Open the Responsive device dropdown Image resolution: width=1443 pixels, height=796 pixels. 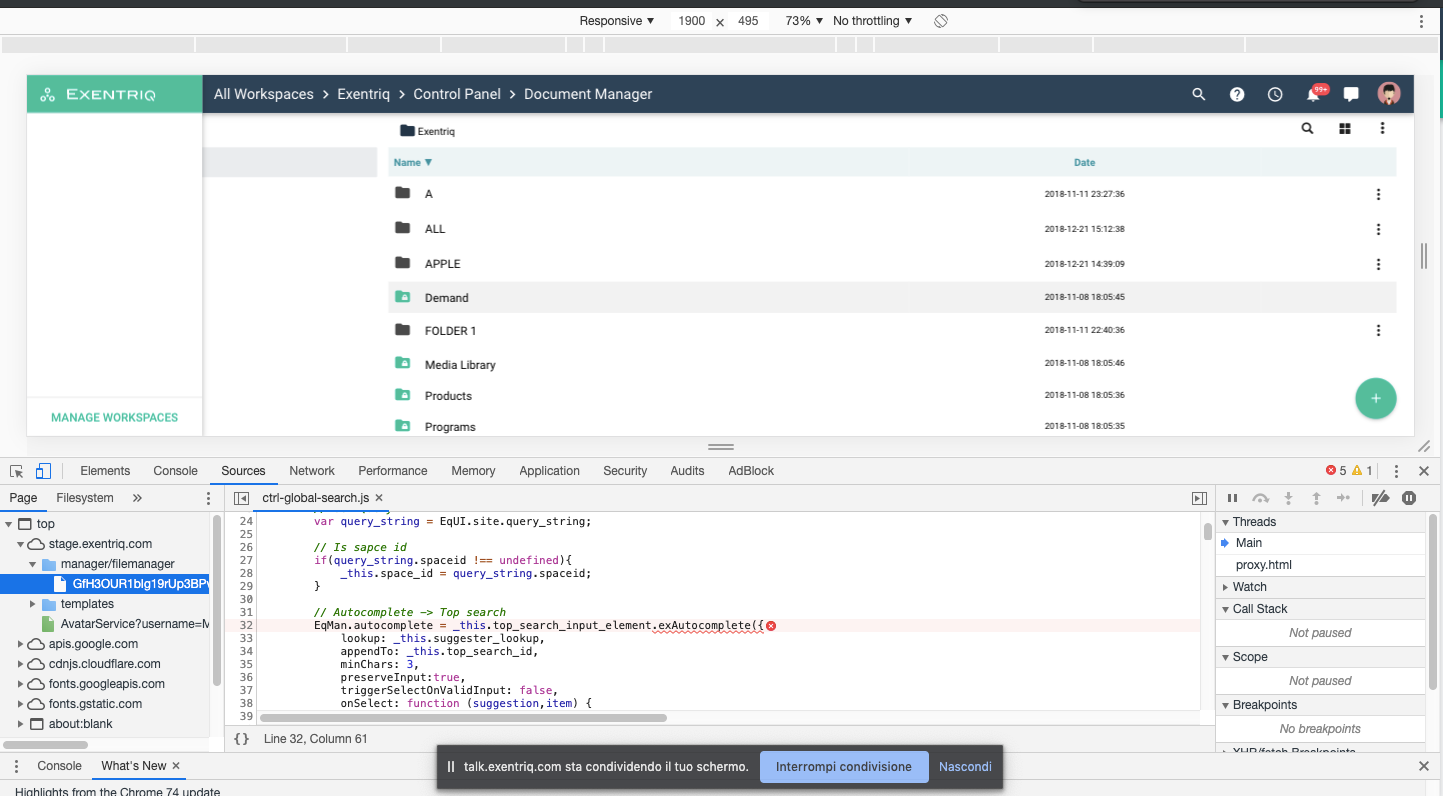[x=616, y=21]
